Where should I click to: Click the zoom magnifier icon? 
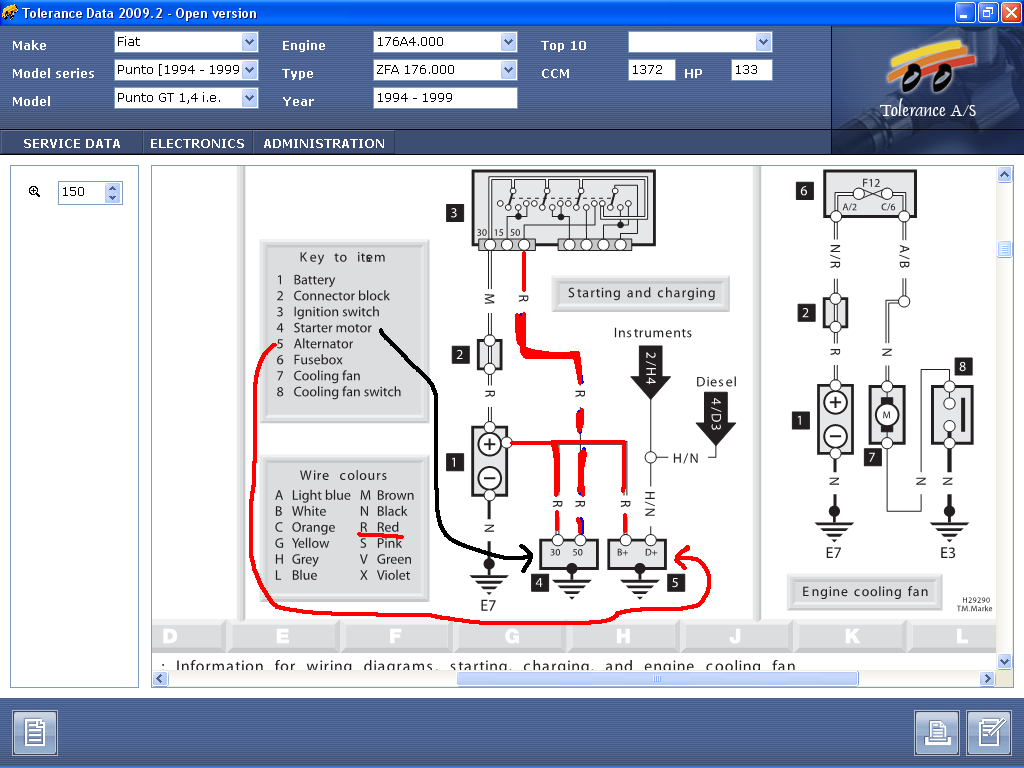35,191
